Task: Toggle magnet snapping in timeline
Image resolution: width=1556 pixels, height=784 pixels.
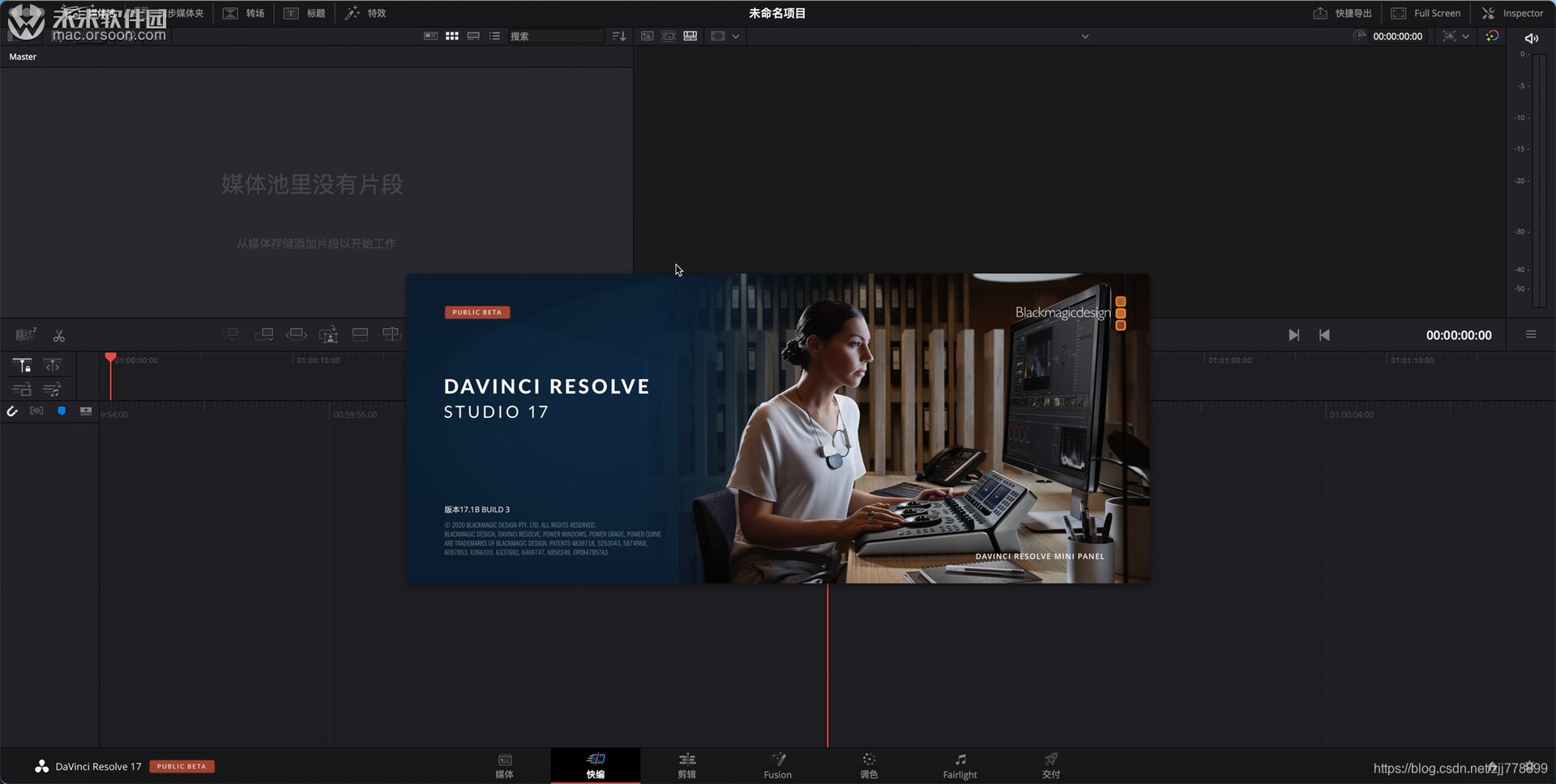Action: click(x=12, y=411)
